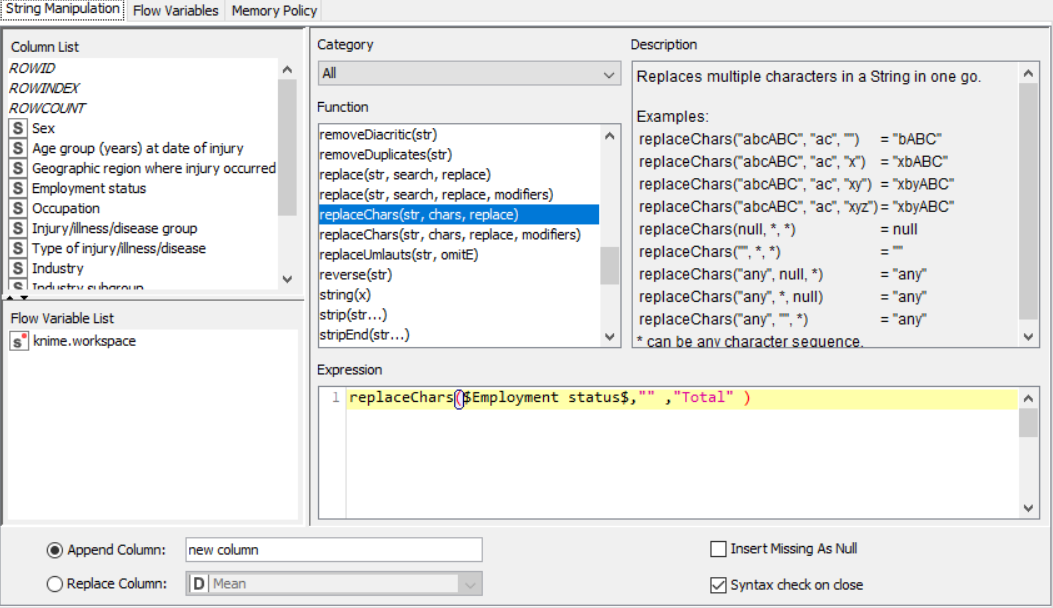The width and height of the screenshot is (1053, 608).
Task: Click the Description scroll up arrow
Action: (x=1028, y=73)
